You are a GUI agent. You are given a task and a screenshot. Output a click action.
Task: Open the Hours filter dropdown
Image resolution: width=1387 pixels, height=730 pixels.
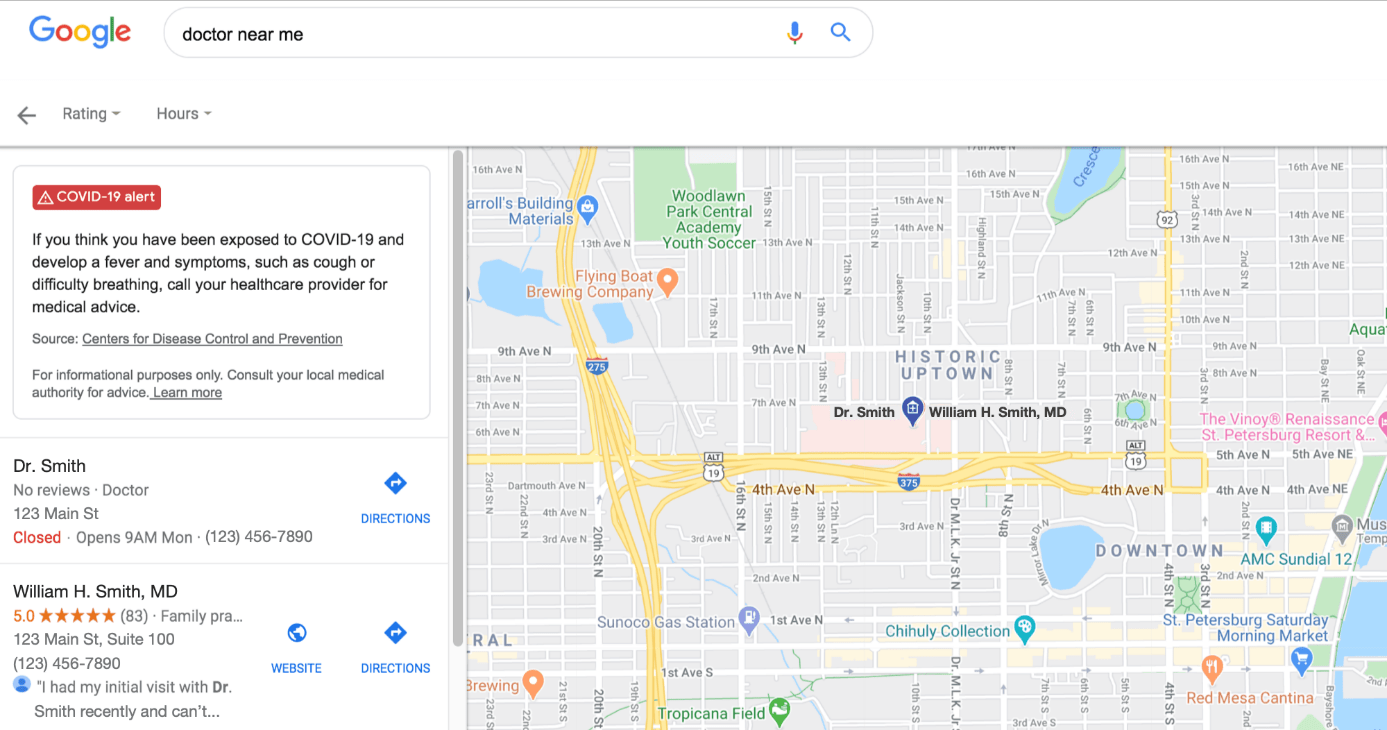pos(184,114)
